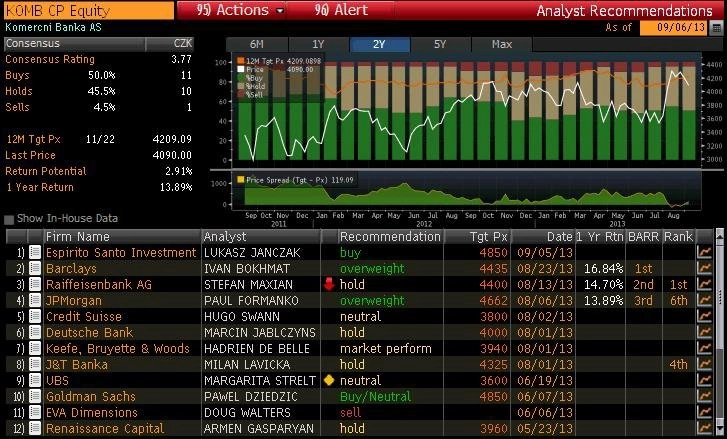Open the Keefe, Bruyette & Woods document icon
Viewport: 727px width, 439px height.
[35, 348]
